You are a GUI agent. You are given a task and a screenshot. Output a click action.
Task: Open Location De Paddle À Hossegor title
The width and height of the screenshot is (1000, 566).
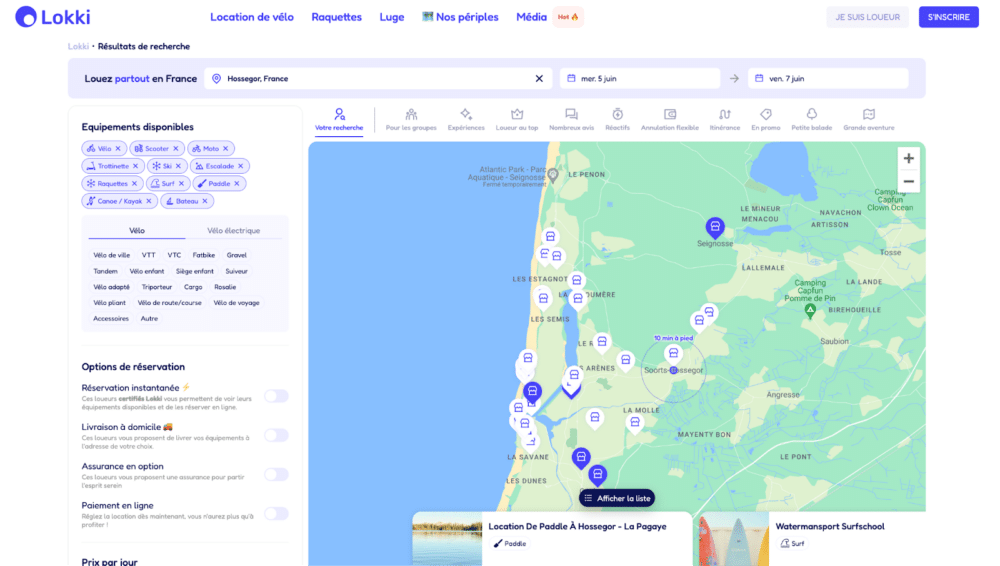click(x=577, y=526)
